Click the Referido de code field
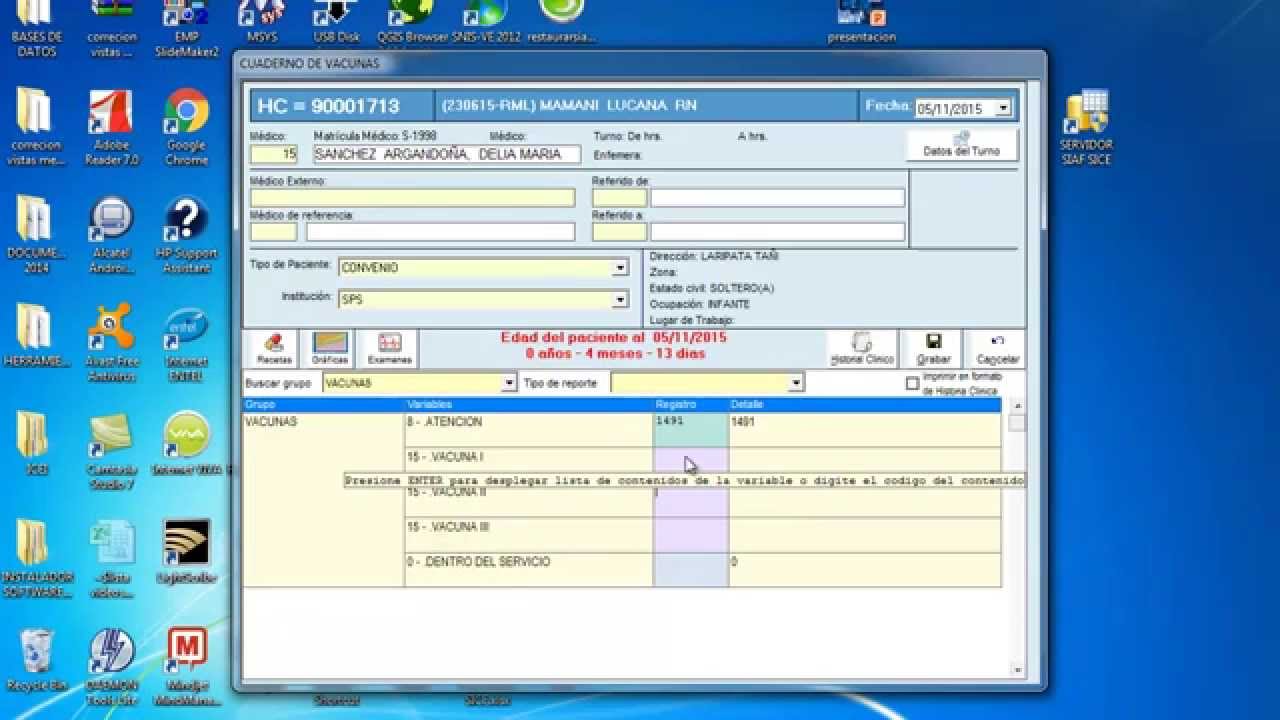The width and height of the screenshot is (1280, 720). tap(620, 198)
